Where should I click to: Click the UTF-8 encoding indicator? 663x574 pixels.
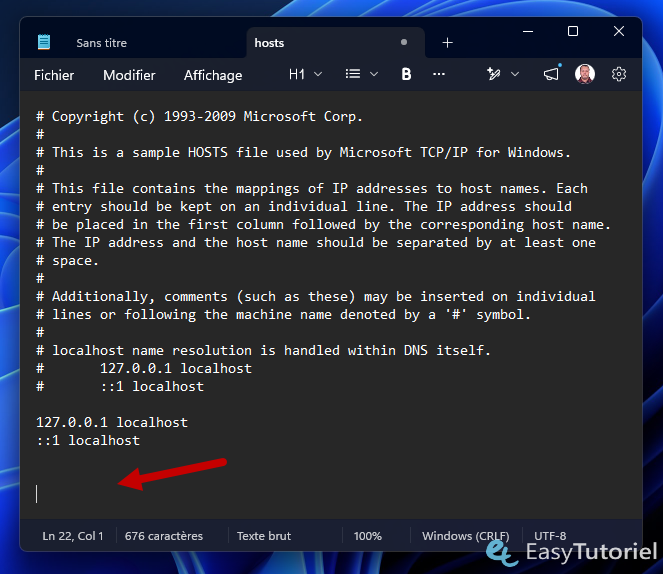click(550, 536)
